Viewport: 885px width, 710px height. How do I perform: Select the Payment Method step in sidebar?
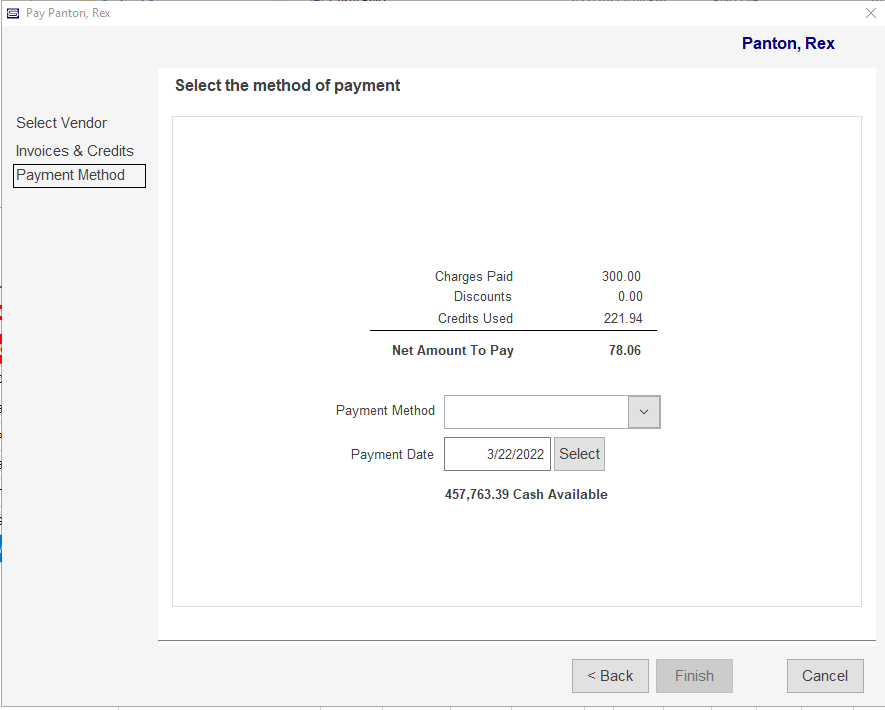coord(79,176)
